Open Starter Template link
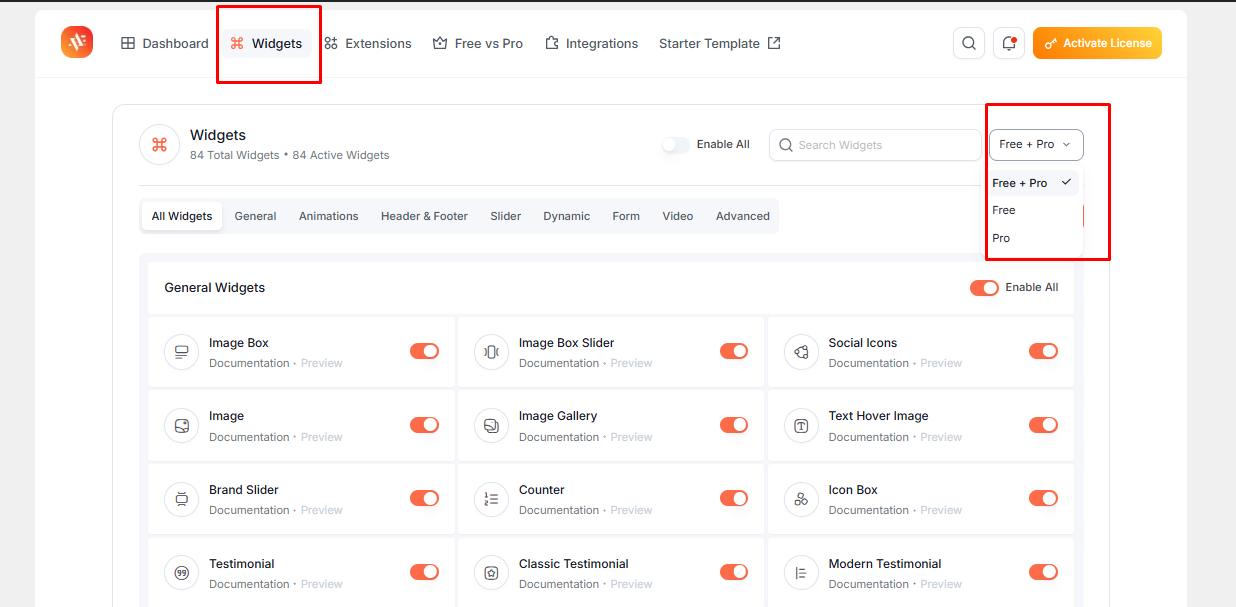 point(720,43)
